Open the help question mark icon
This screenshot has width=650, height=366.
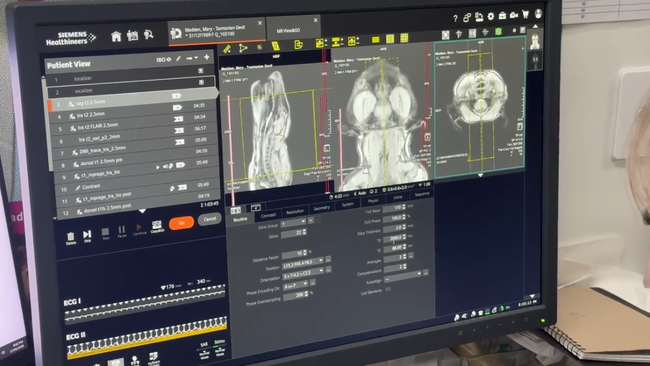pos(455,18)
